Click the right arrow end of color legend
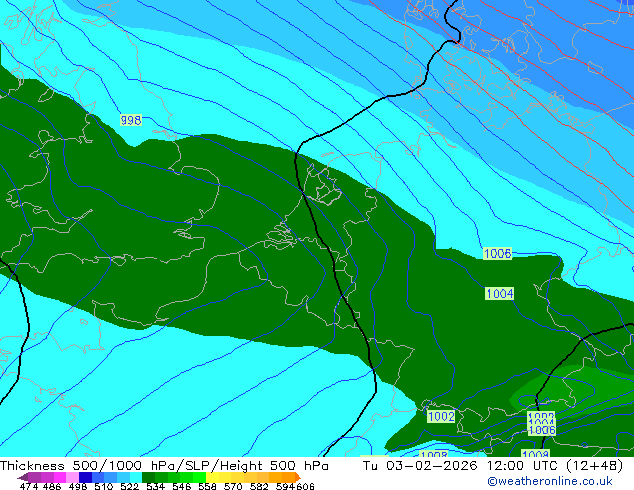Image resolution: width=634 pixels, height=490 pixels. tap(298, 477)
